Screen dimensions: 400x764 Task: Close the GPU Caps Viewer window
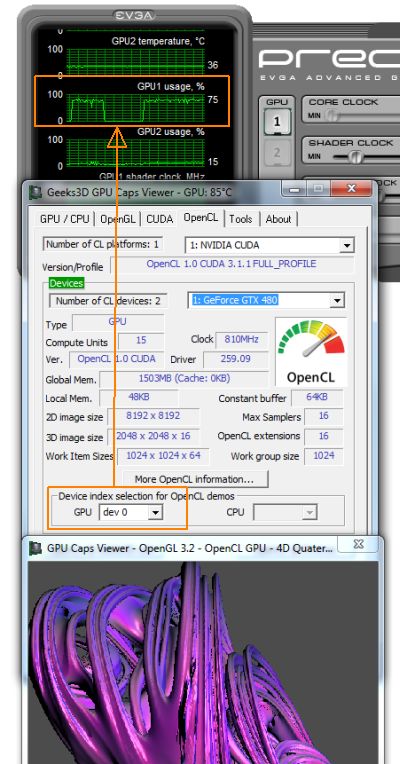[x=350, y=189]
